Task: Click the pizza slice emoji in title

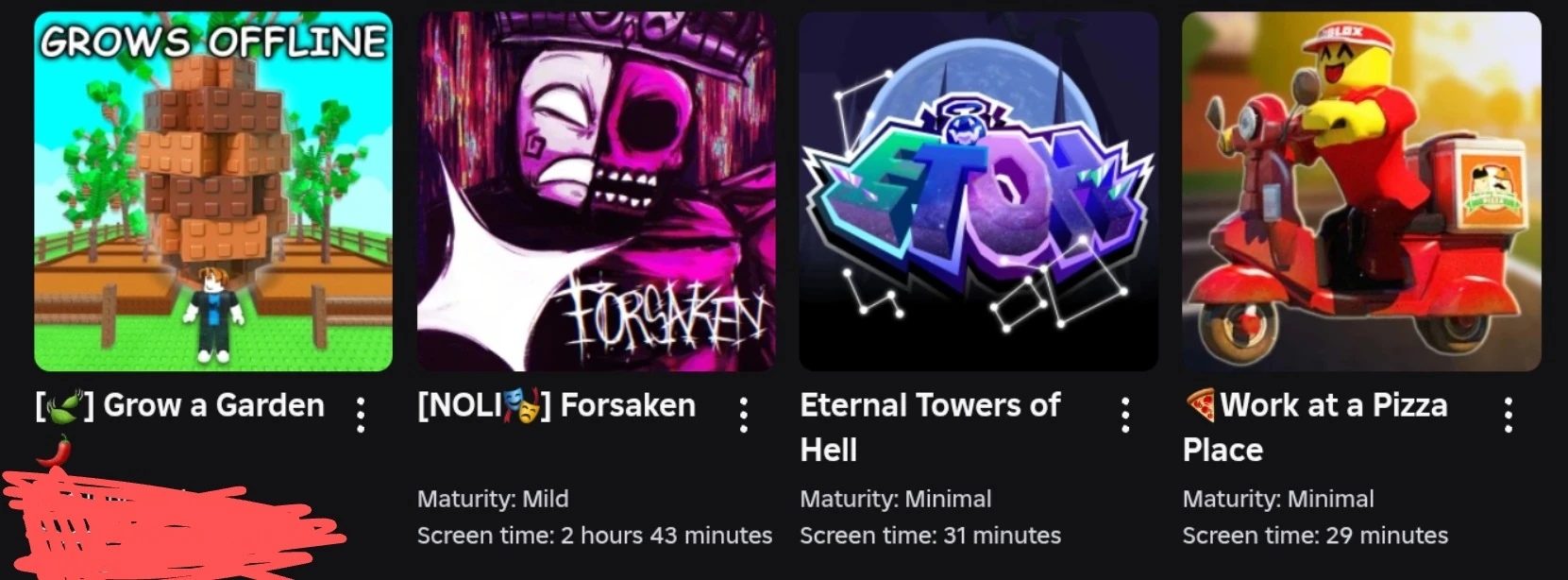Action: tap(1201, 404)
